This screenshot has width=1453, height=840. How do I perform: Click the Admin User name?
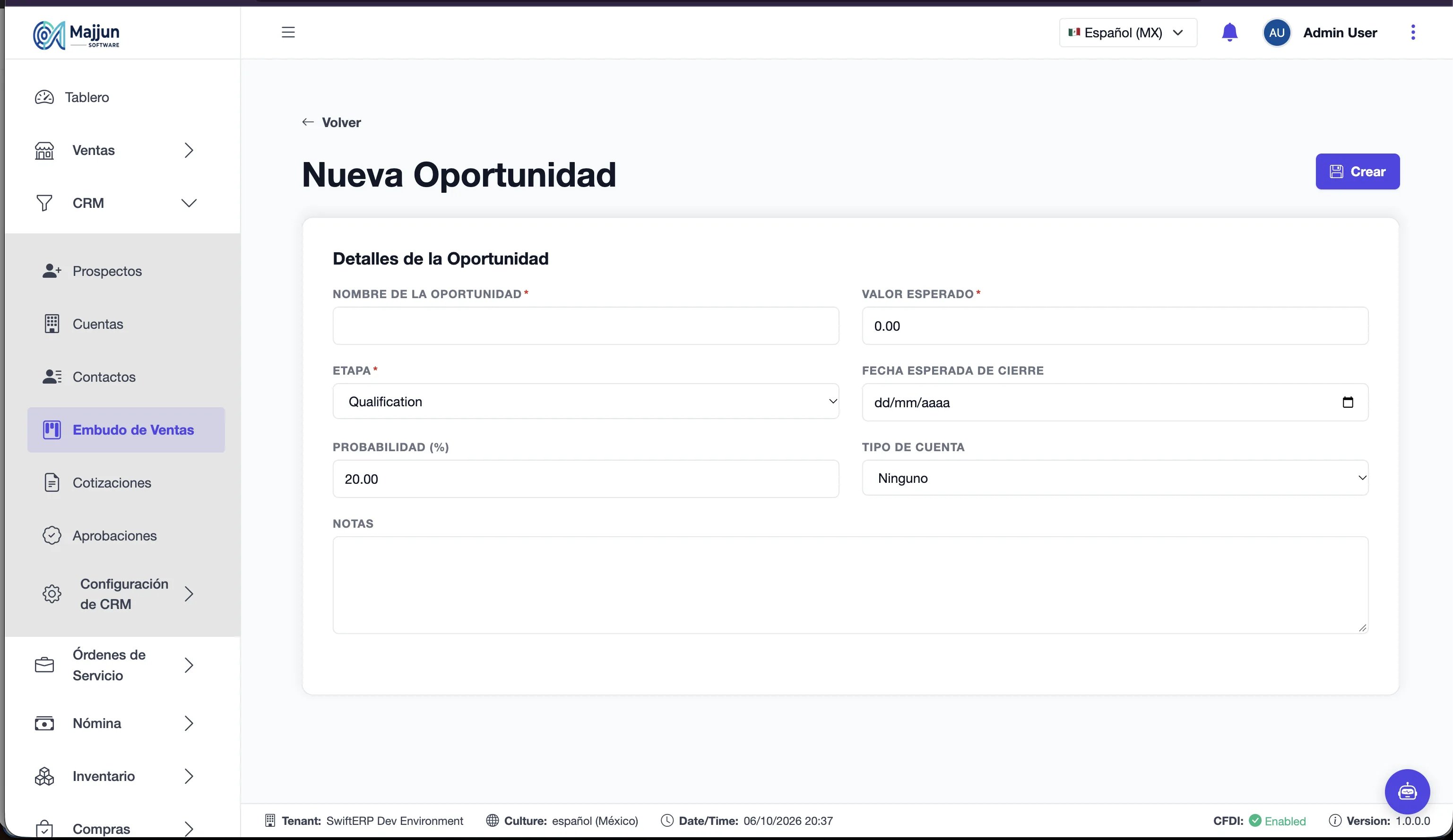(x=1340, y=32)
